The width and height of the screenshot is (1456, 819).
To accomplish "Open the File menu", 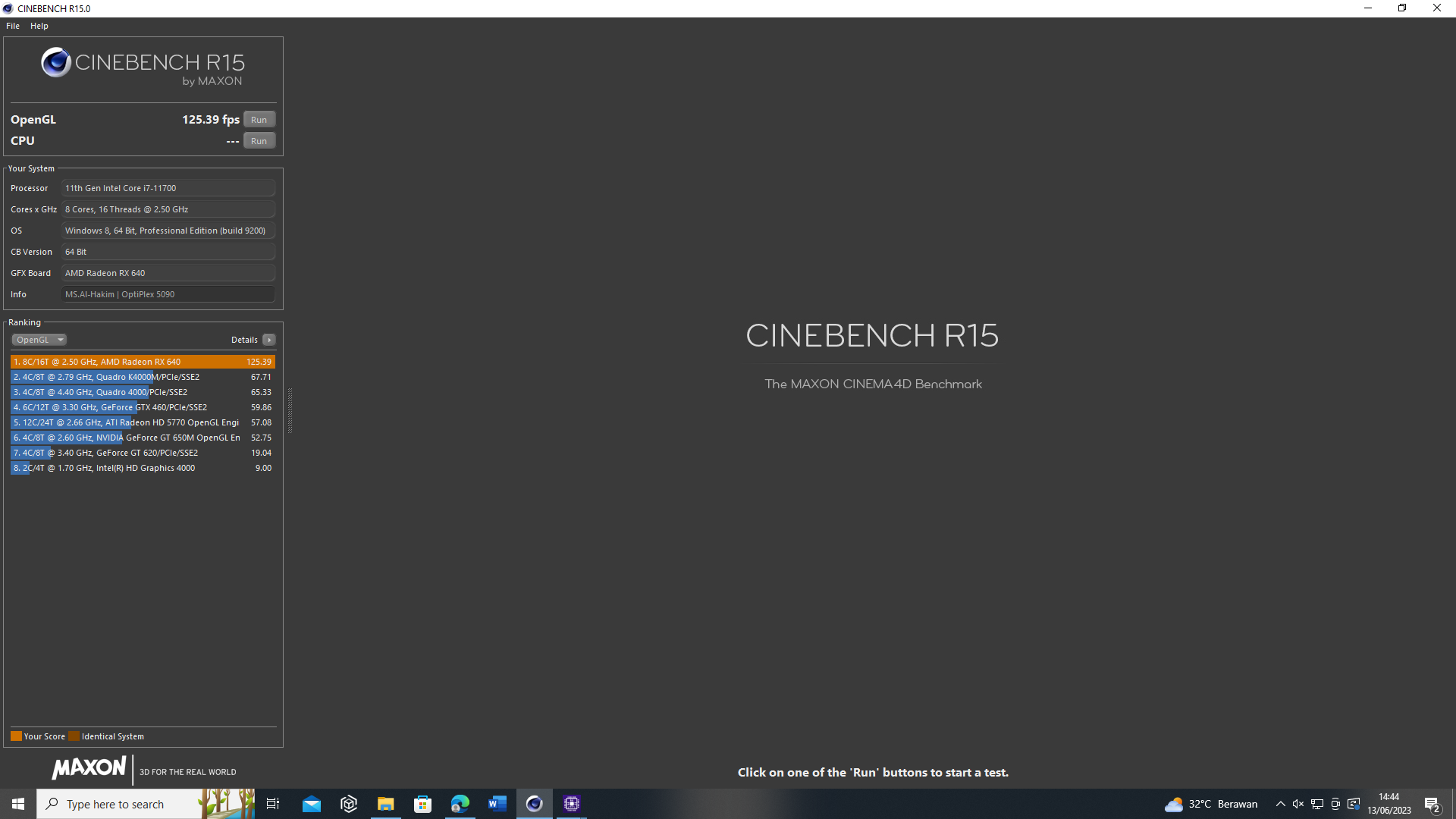I will (x=13, y=26).
